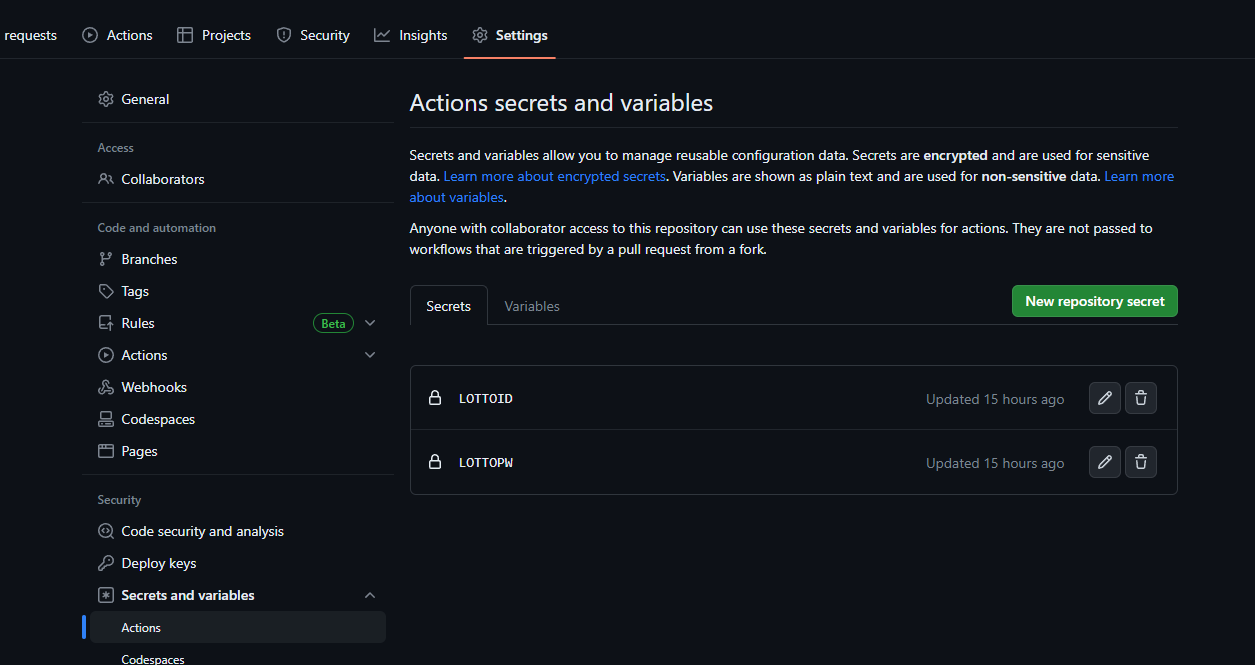Screen dimensions: 1255x665
Task: Switch to the Variables tab
Action: pos(531,306)
